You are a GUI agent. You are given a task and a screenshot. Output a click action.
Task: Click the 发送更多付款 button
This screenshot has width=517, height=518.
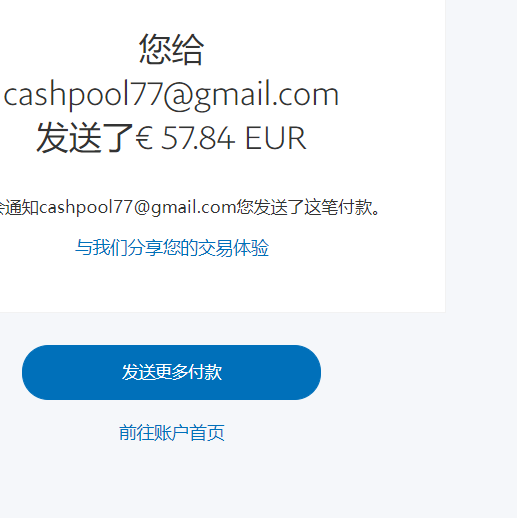pos(171,372)
